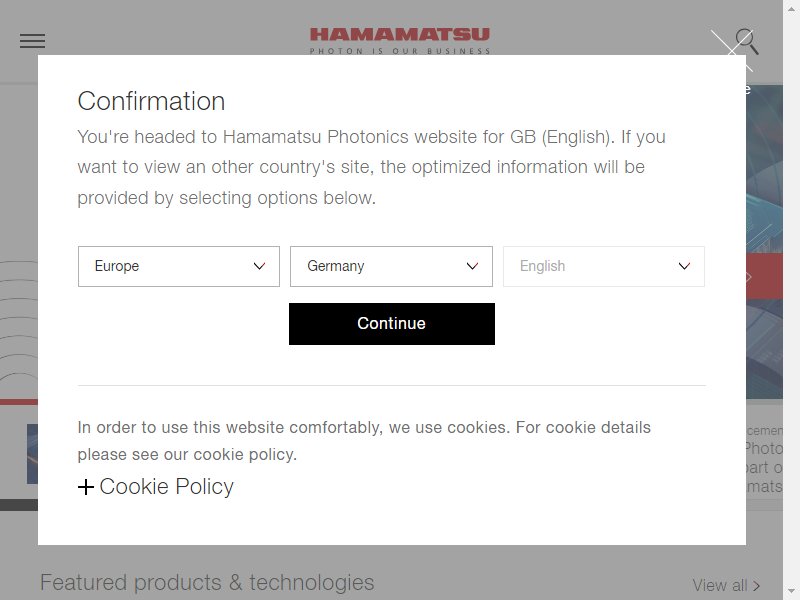Open the English language dropdown
This screenshot has height=600, width=800.
604,266
